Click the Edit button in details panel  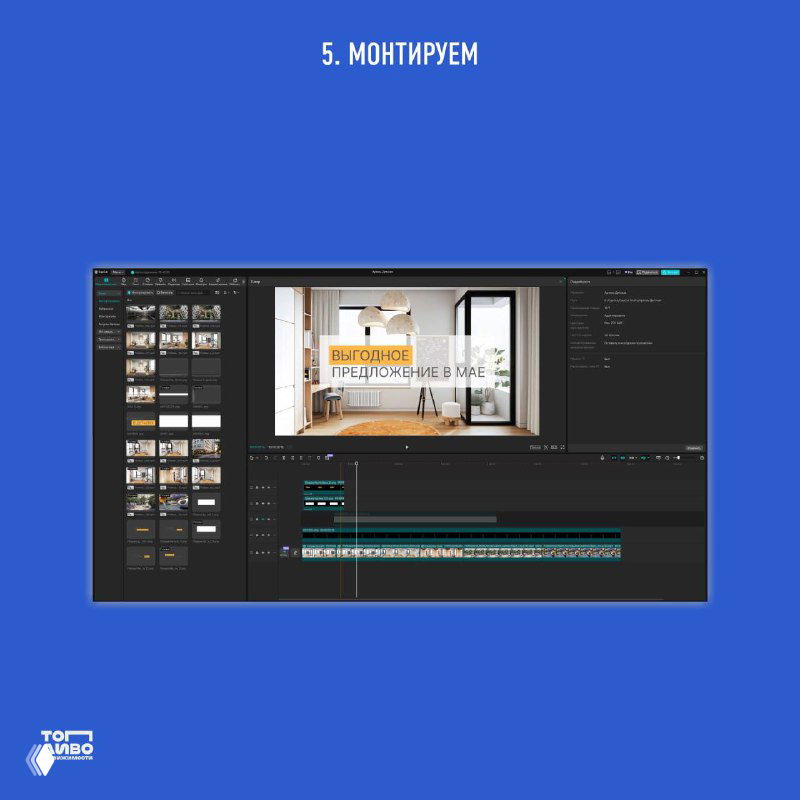693,447
